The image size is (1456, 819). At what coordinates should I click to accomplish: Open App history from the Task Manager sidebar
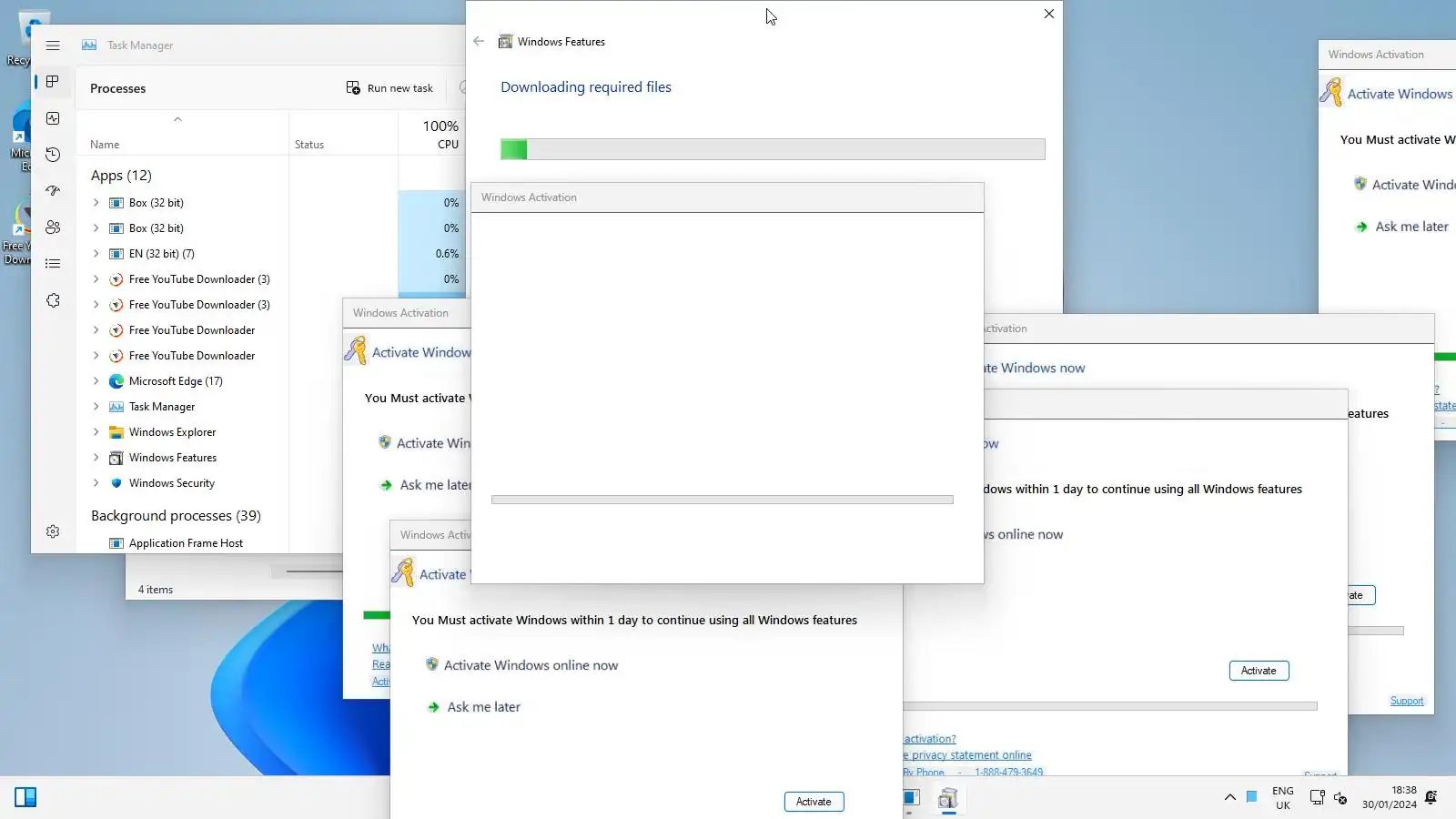coord(53,155)
